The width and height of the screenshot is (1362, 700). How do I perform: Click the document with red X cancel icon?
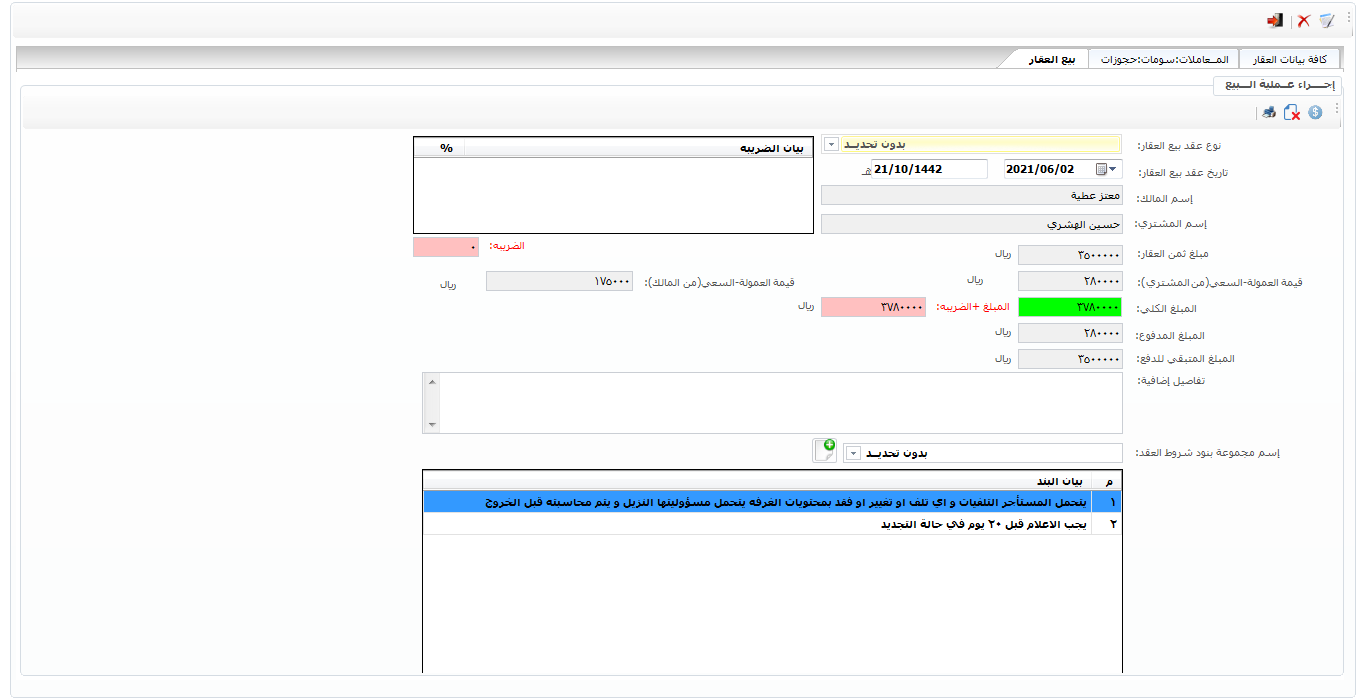coord(1292,112)
